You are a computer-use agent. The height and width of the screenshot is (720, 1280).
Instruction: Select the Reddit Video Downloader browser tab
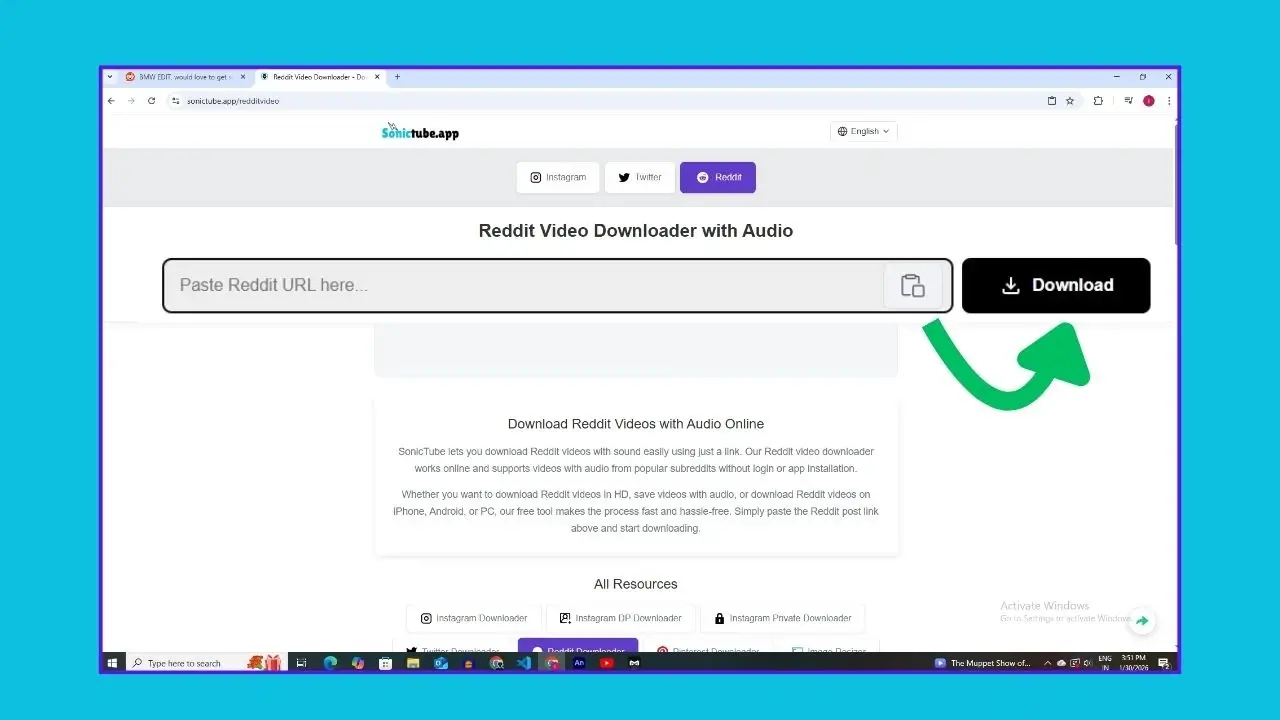pyautogui.click(x=319, y=77)
